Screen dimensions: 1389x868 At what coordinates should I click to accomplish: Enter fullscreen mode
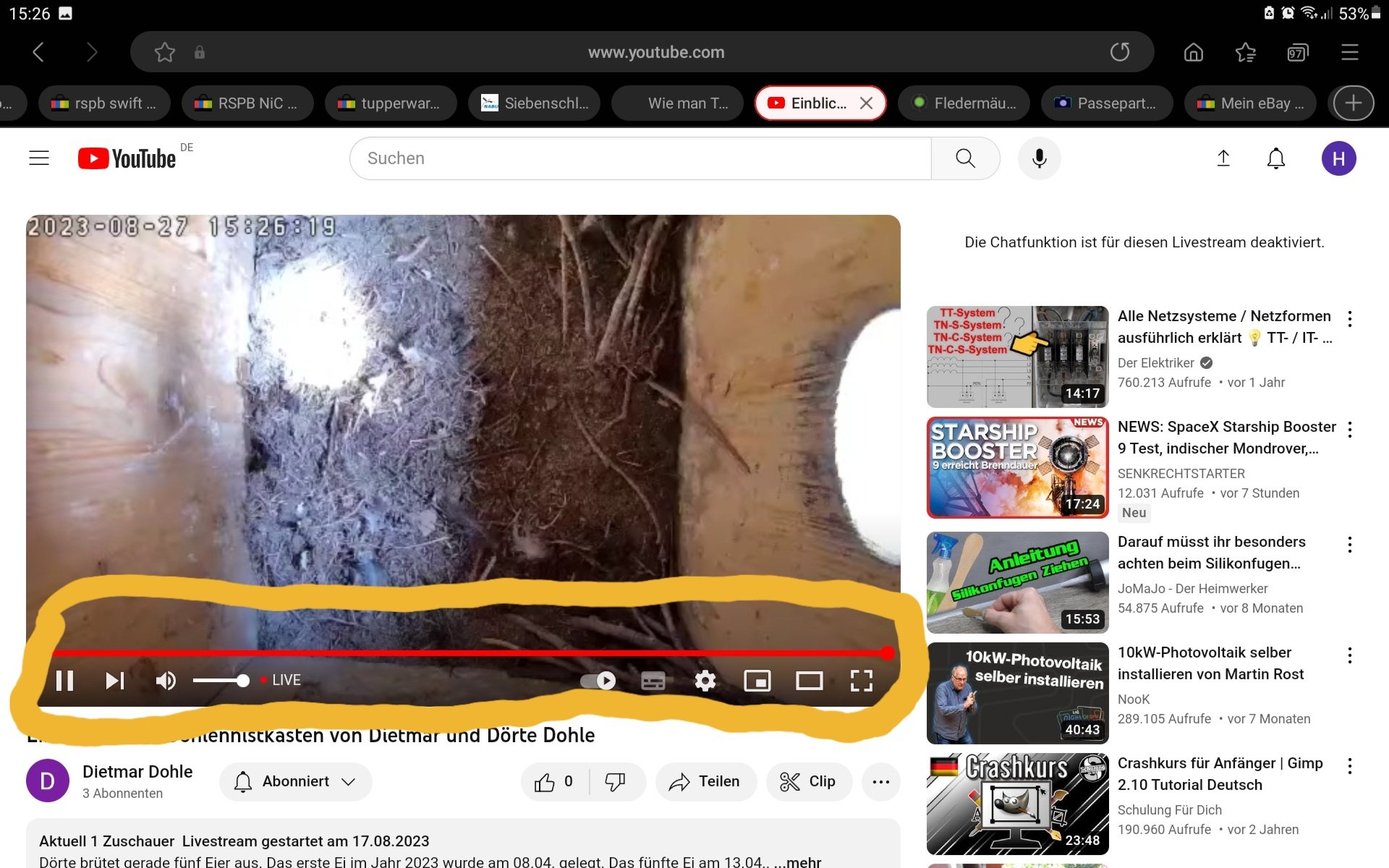click(861, 681)
